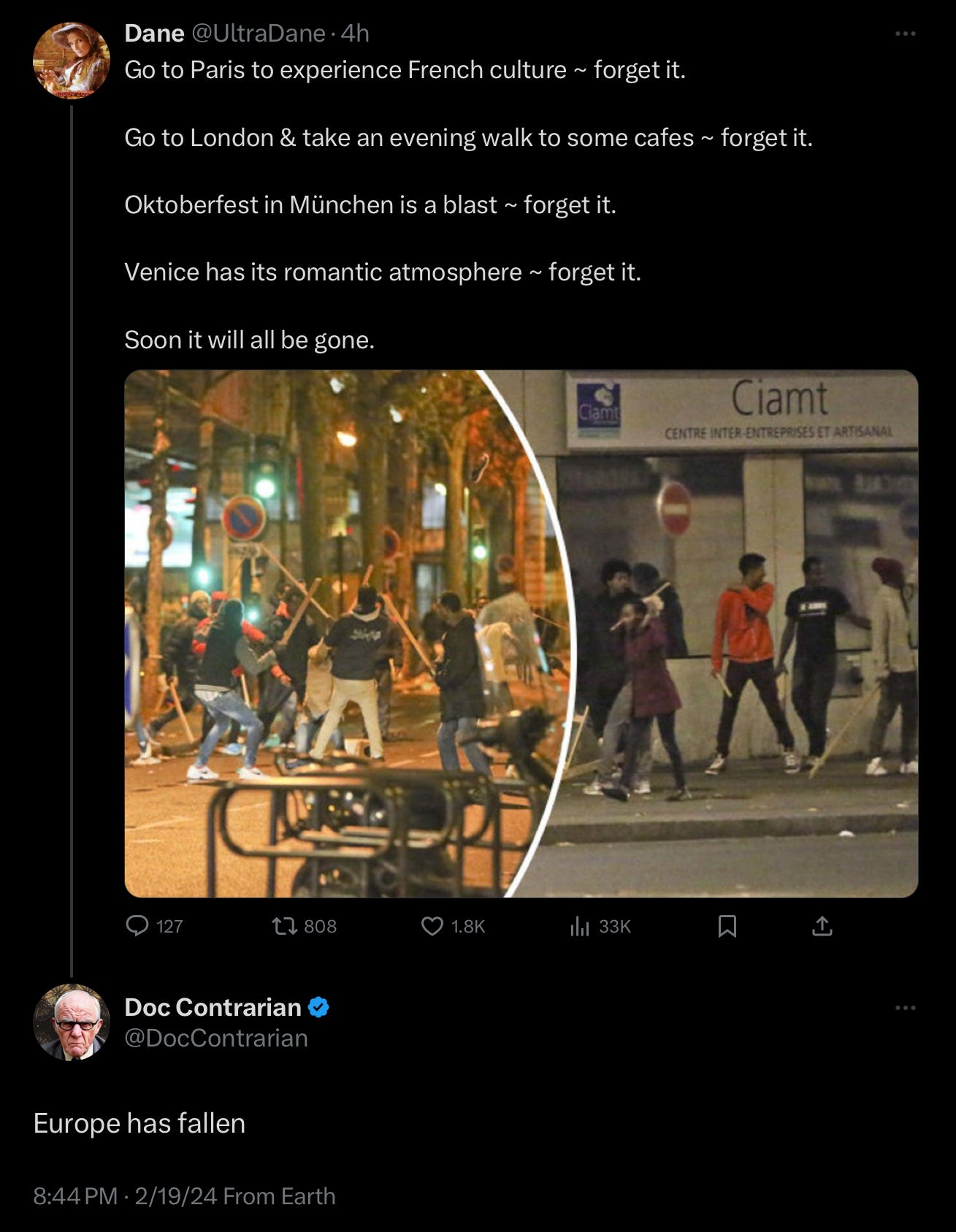Image resolution: width=956 pixels, height=1232 pixels.
Task: Enlarge the attached street photo
Action: click(521, 634)
